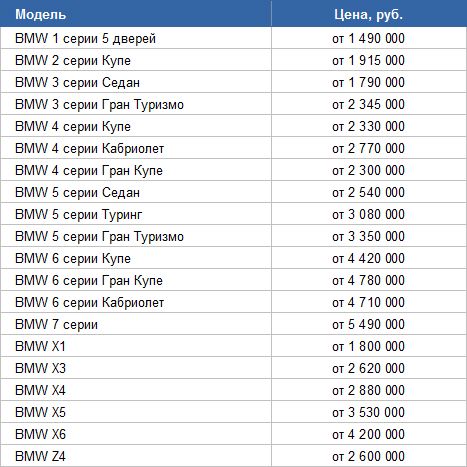
Task: Click the price от 2 540 000
Action: pos(368,192)
